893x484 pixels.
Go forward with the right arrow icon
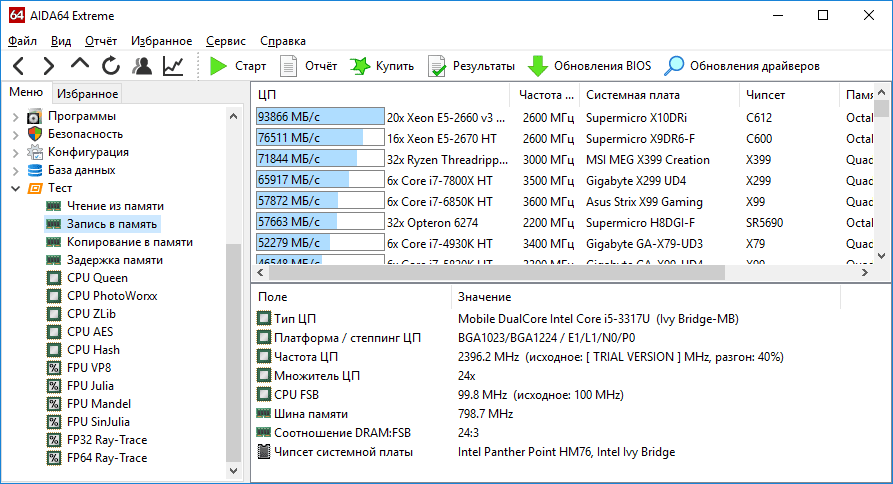click(x=49, y=66)
